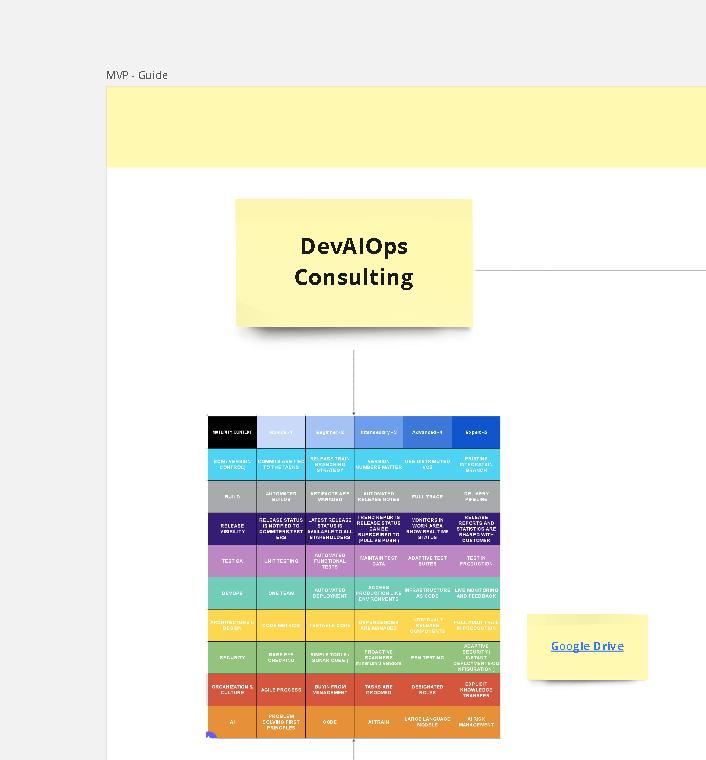The height and width of the screenshot is (760, 706).
Task: Click the Architecture & Design row label
Action: 232,625
